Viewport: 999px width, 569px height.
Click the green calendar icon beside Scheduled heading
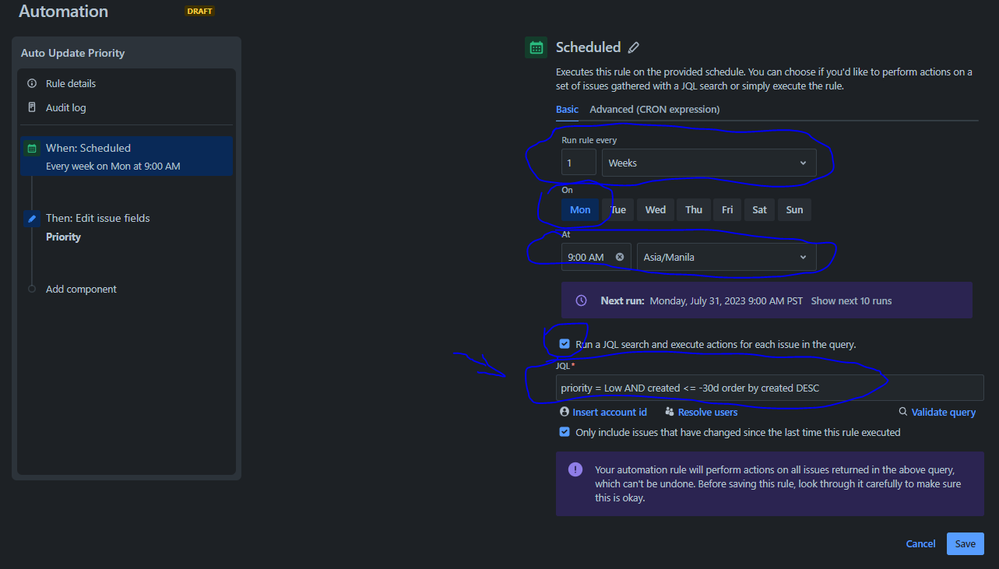536,48
